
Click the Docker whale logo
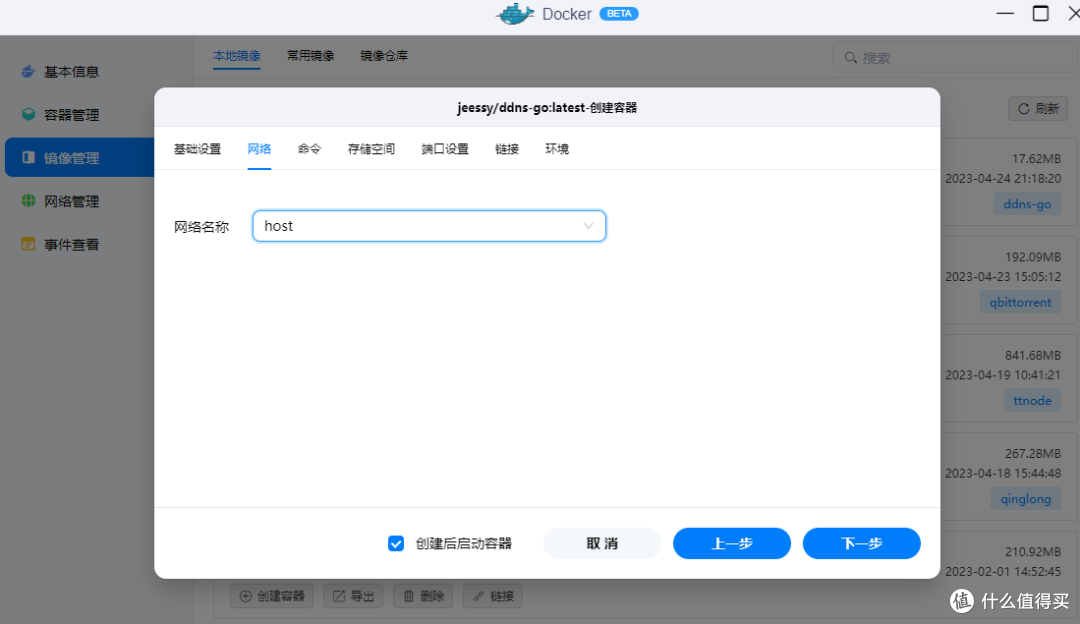pyautogui.click(x=513, y=13)
